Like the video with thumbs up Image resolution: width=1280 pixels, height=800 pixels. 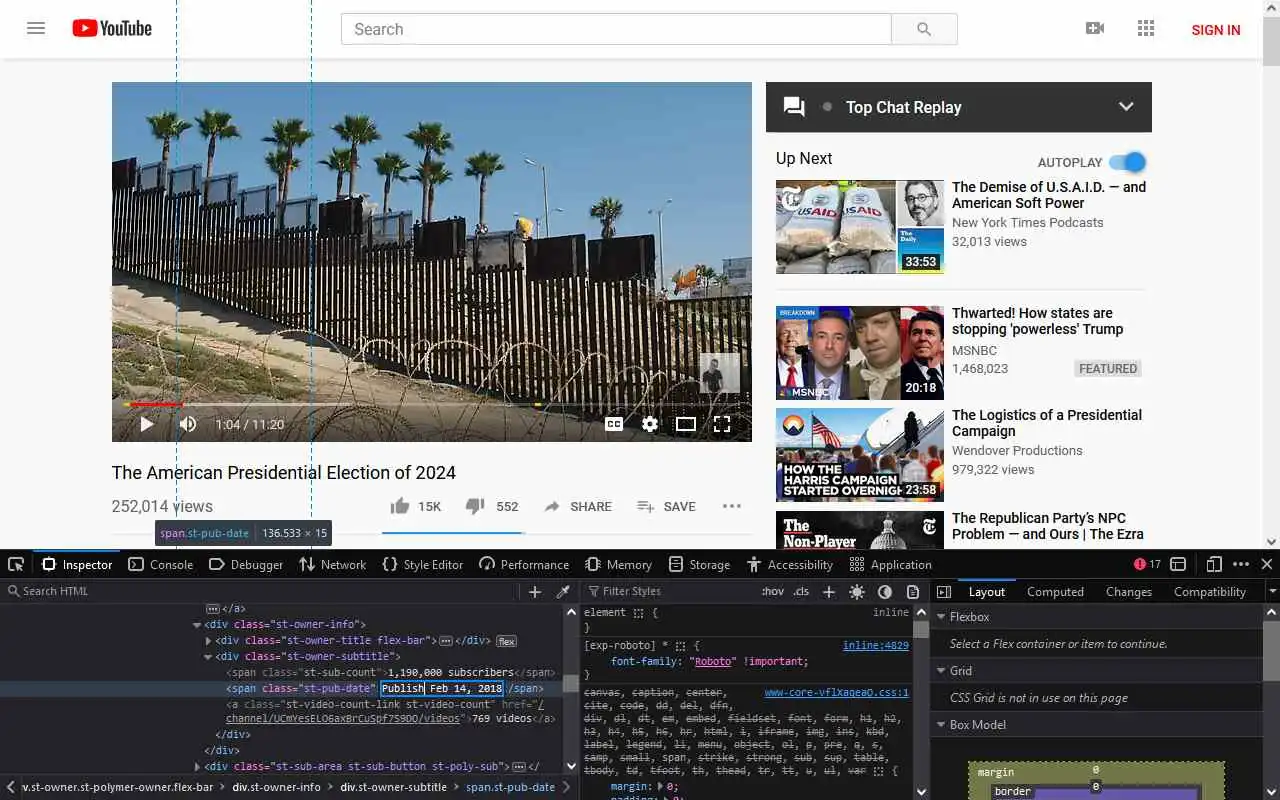pyautogui.click(x=400, y=506)
